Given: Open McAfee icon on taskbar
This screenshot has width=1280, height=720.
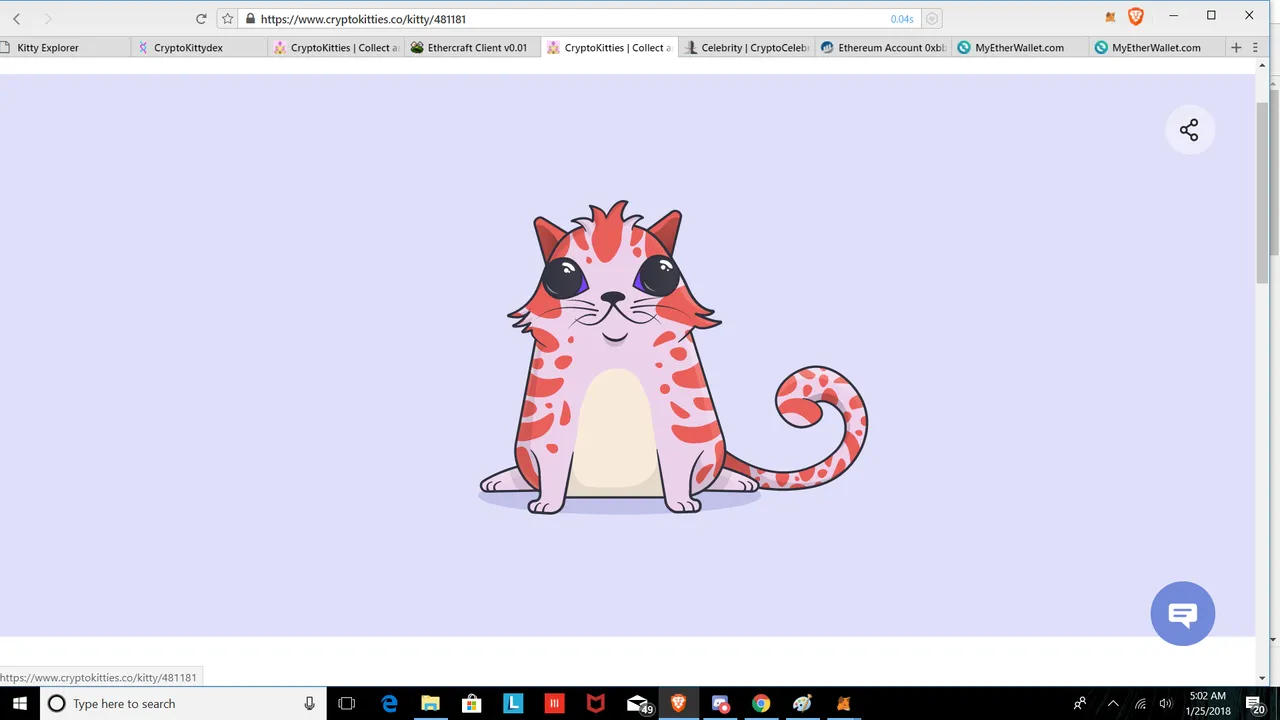Looking at the screenshot, I should pyautogui.click(x=596, y=704).
